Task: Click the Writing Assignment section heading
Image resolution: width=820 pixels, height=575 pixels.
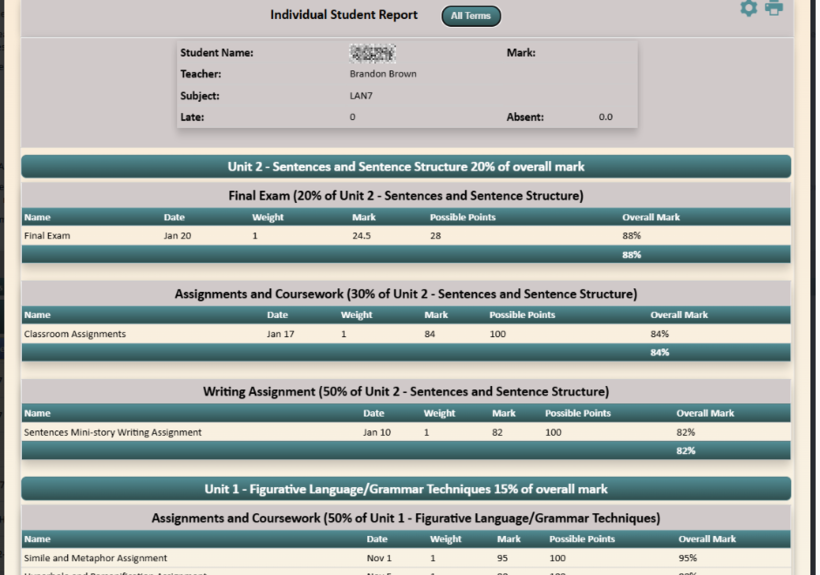Action: point(406,392)
